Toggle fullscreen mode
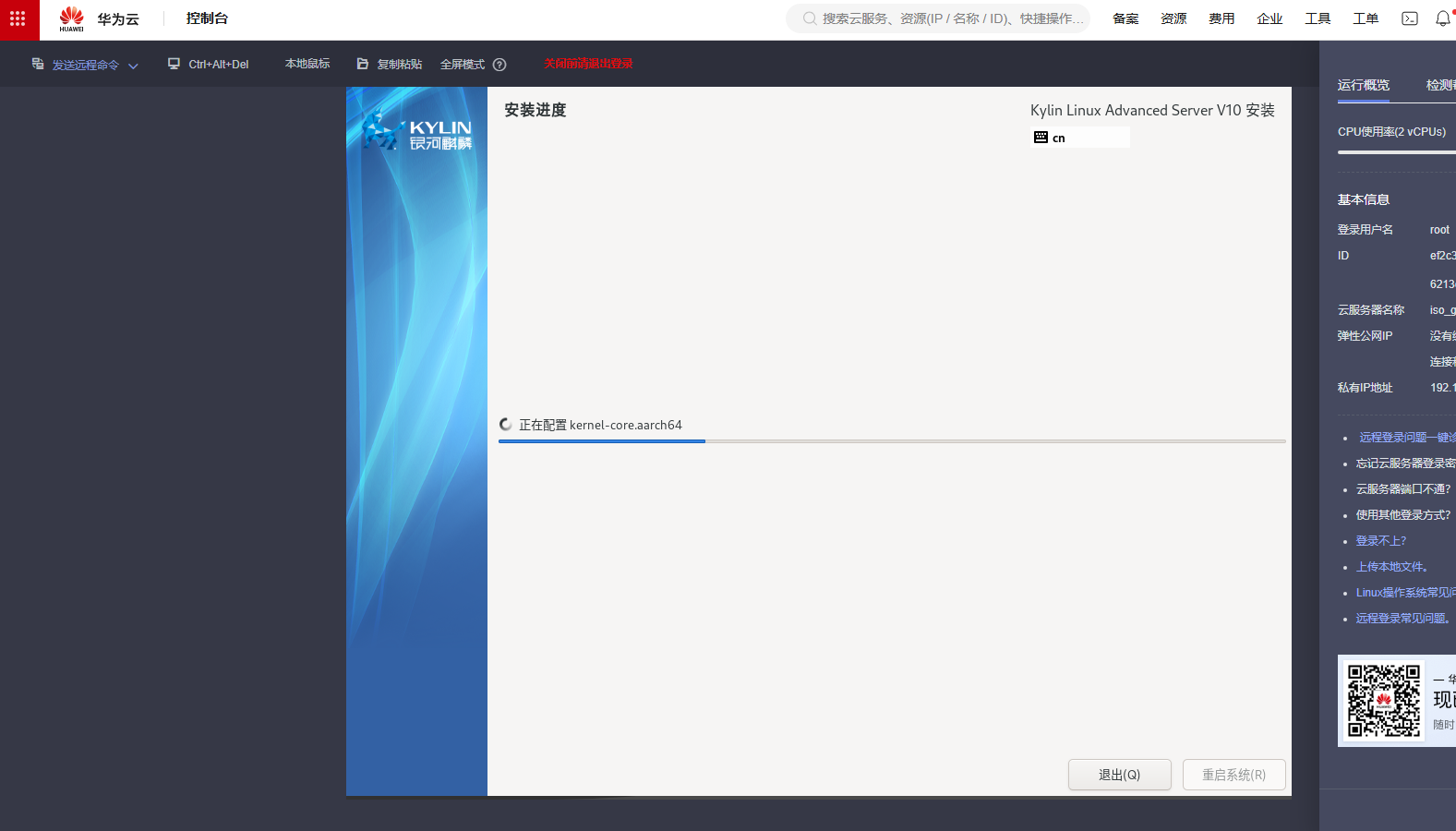 click(462, 65)
